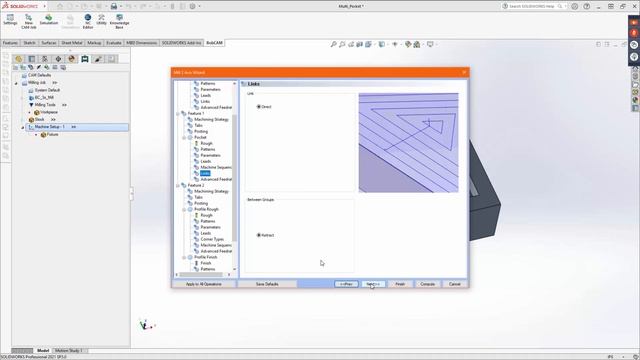
Task: Select the Milling Tools item in CAM tree
Action: tap(45, 105)
